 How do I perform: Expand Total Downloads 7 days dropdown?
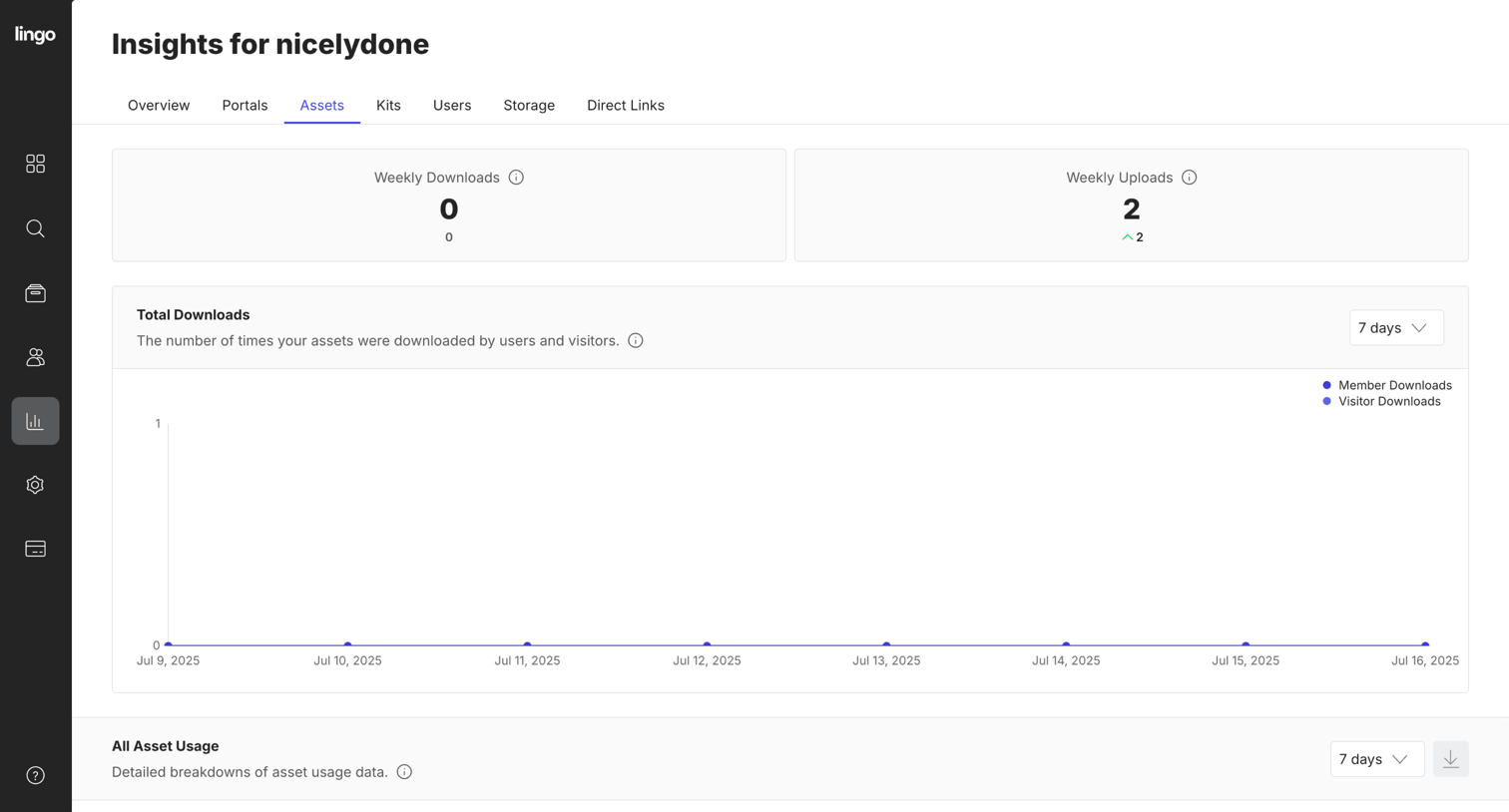(1396, 328)
